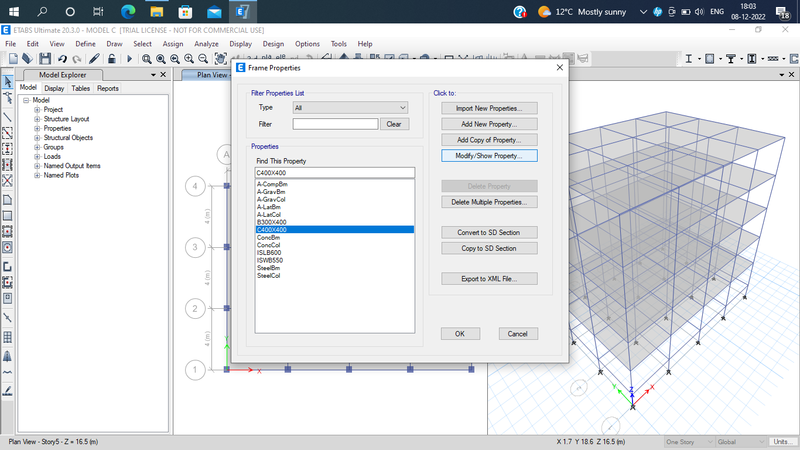Open the Design menu

(273, 44)
